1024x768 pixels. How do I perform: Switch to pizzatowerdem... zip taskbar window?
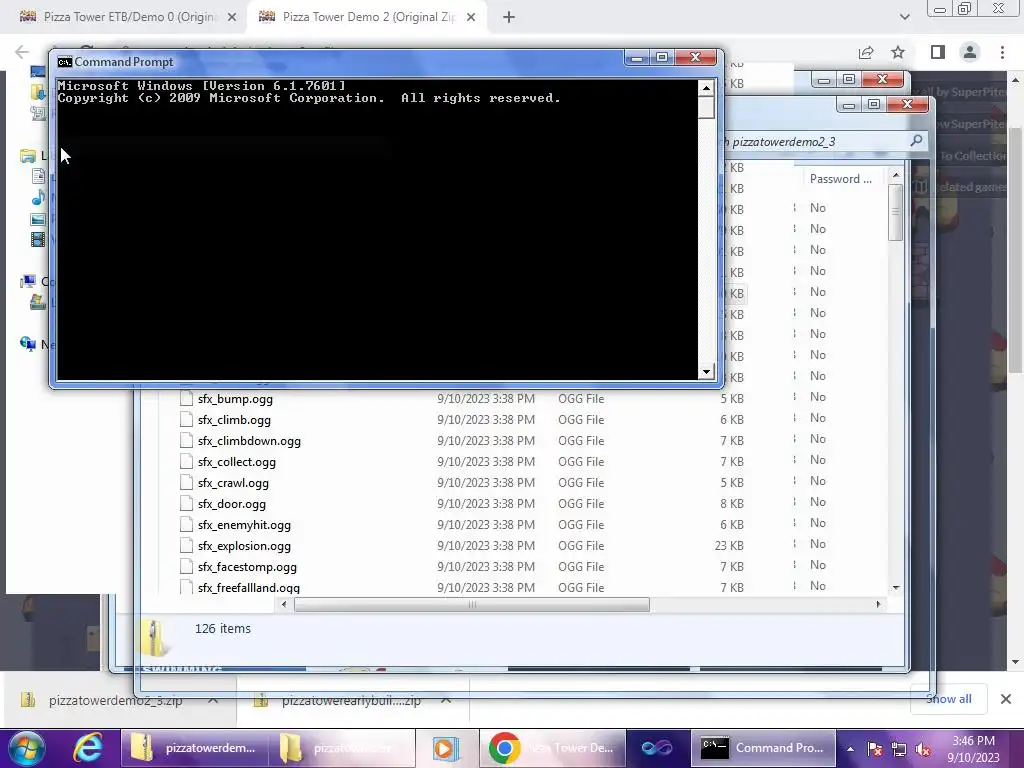coord(195,748)
